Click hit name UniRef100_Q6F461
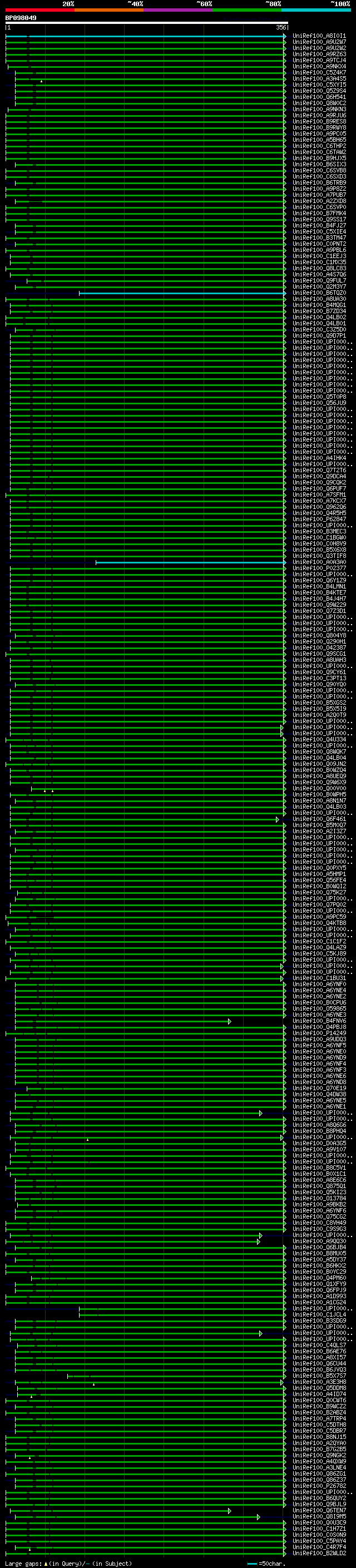The width and height of the screenshot is (356, 1568). click(x=319, y=819)
